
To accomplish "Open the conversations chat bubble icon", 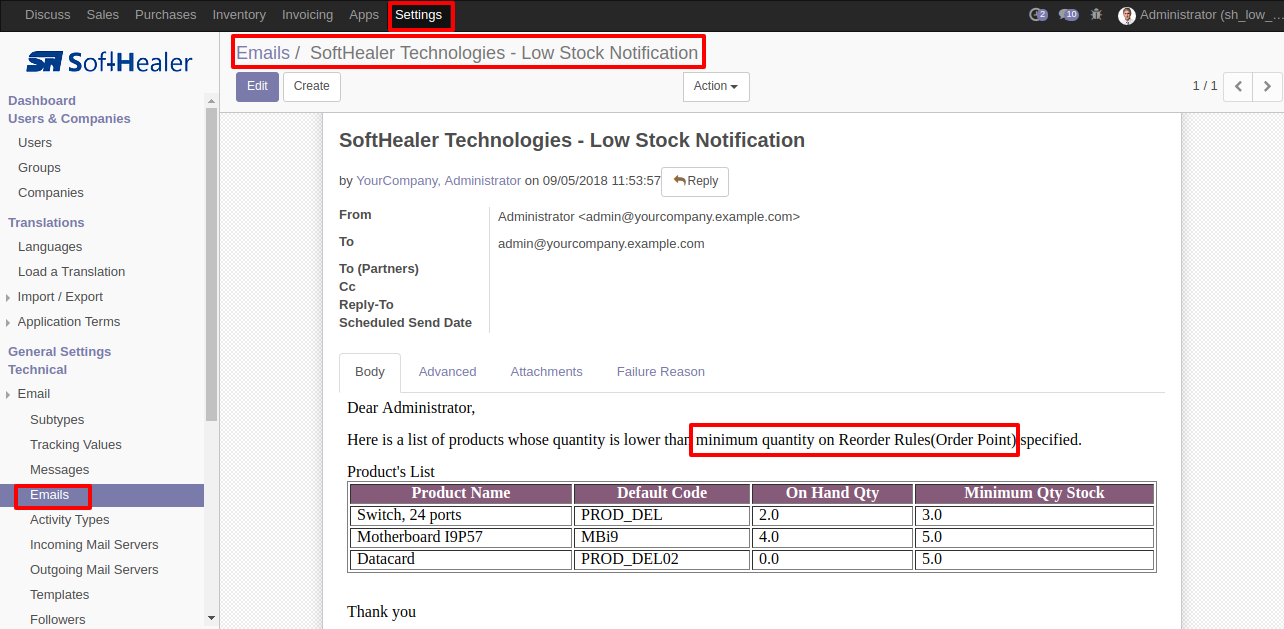I will (x=1068, y=15).
